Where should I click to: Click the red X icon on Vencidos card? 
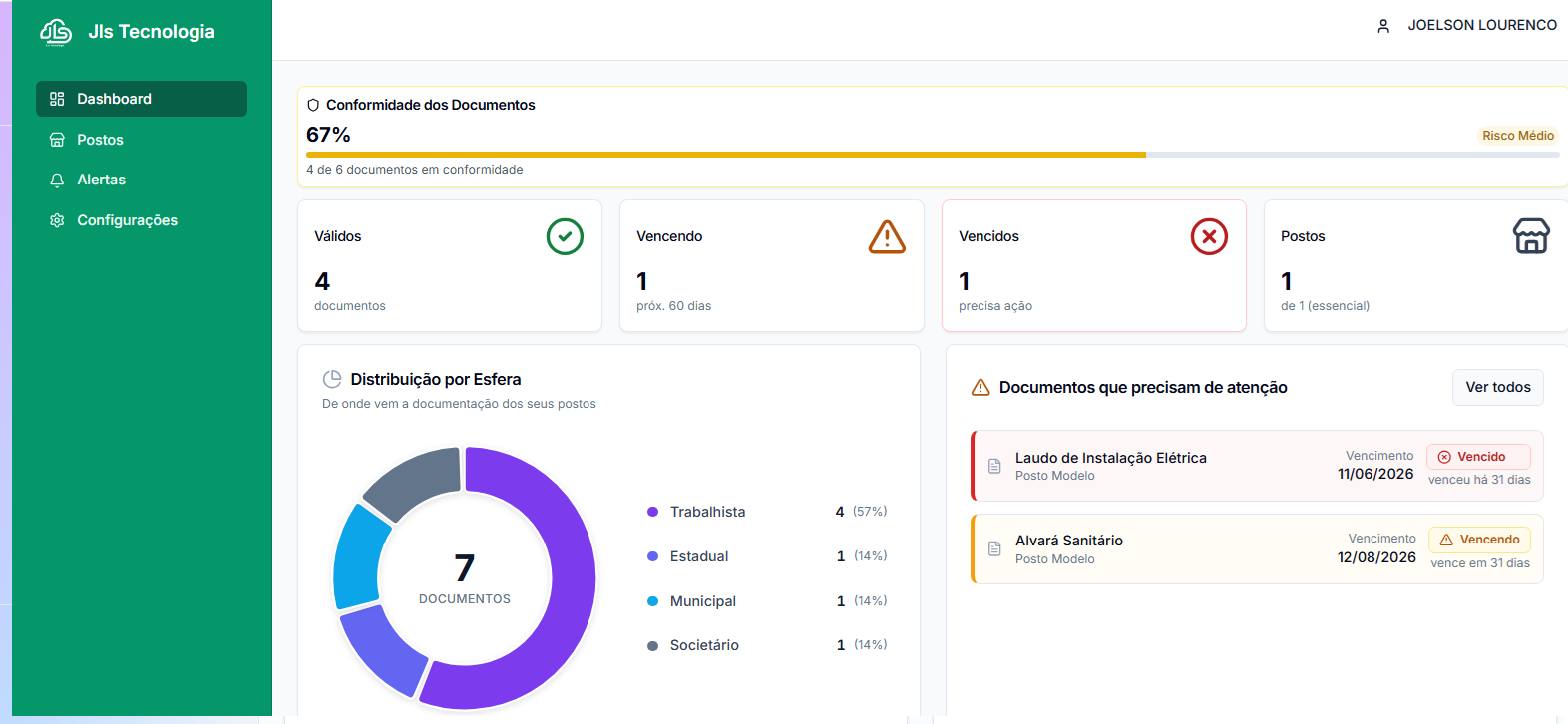[1209, 236]
